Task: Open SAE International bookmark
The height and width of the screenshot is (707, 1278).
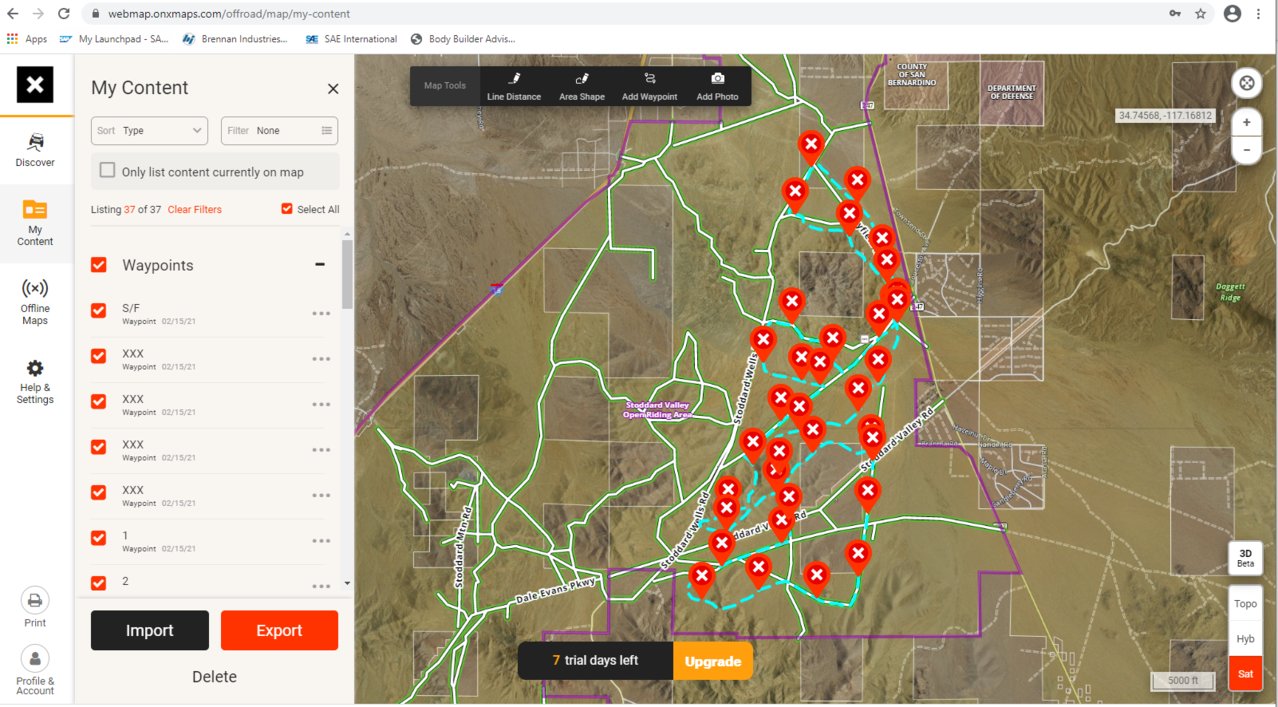Action: click(352, 39)
